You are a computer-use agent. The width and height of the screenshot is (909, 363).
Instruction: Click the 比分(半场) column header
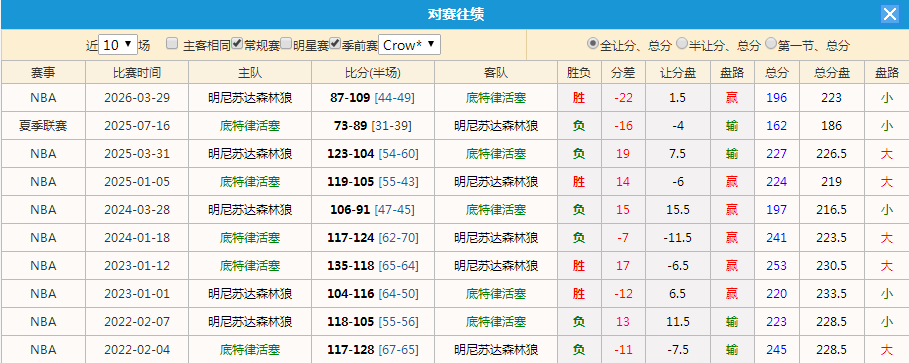point(373,72)
